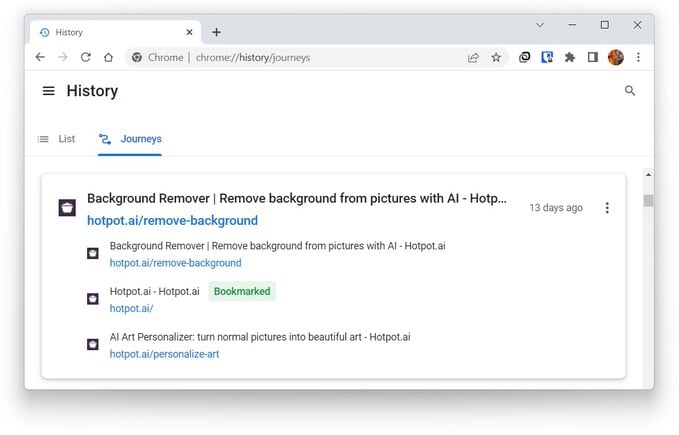Open the Extensions puzzle menu

point(570,57)
